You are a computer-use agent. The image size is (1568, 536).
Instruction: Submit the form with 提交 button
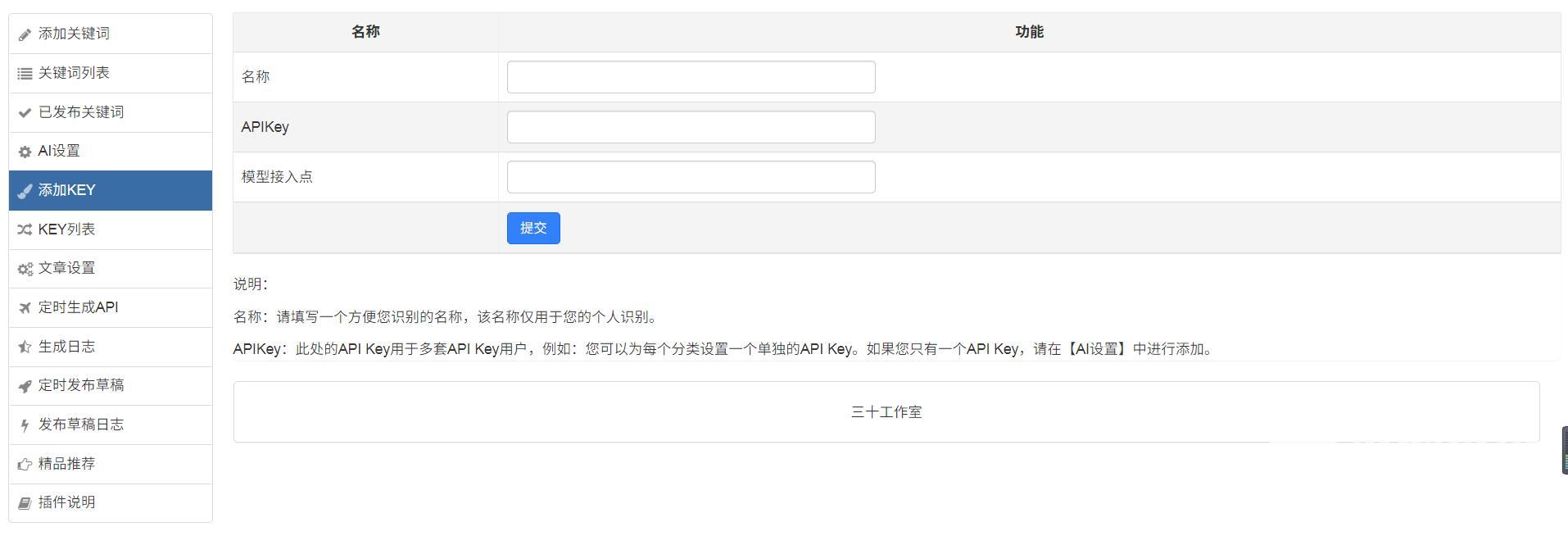pyautogui.click(x=533, y=228)
